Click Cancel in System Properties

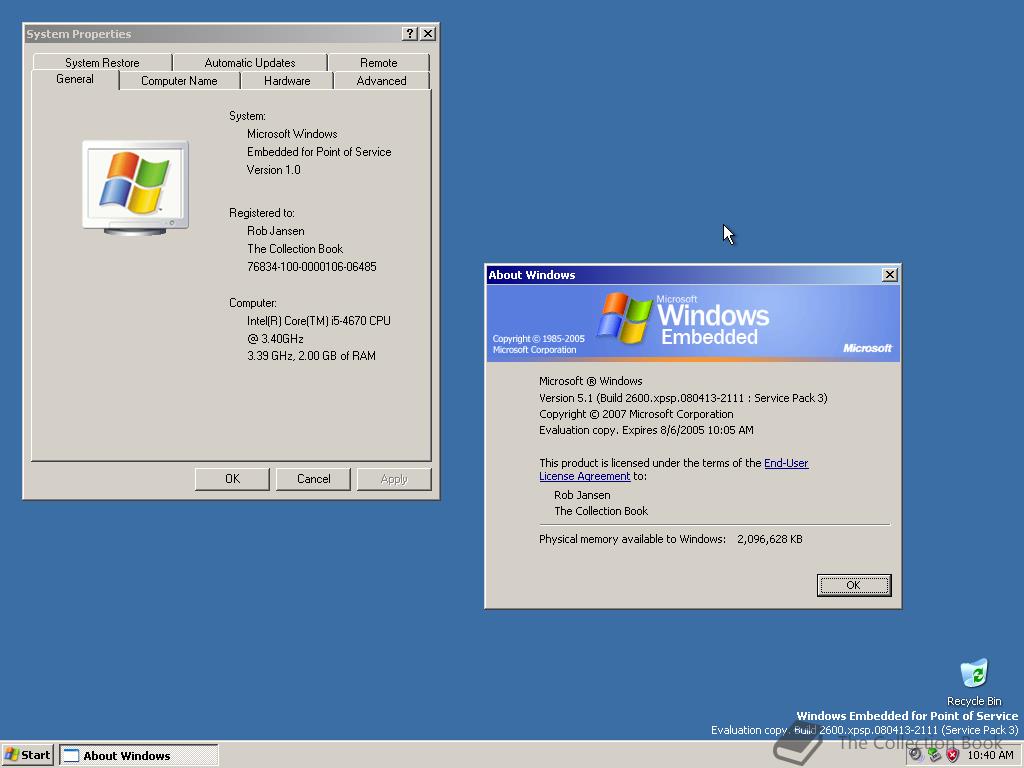click(313, 479)
